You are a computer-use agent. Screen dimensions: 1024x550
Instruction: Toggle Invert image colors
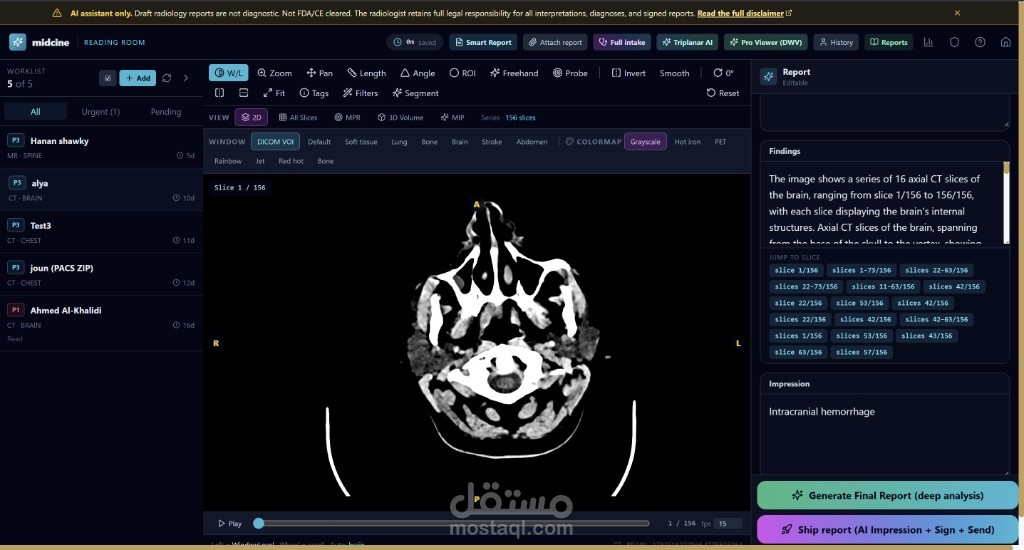(628, 73)
